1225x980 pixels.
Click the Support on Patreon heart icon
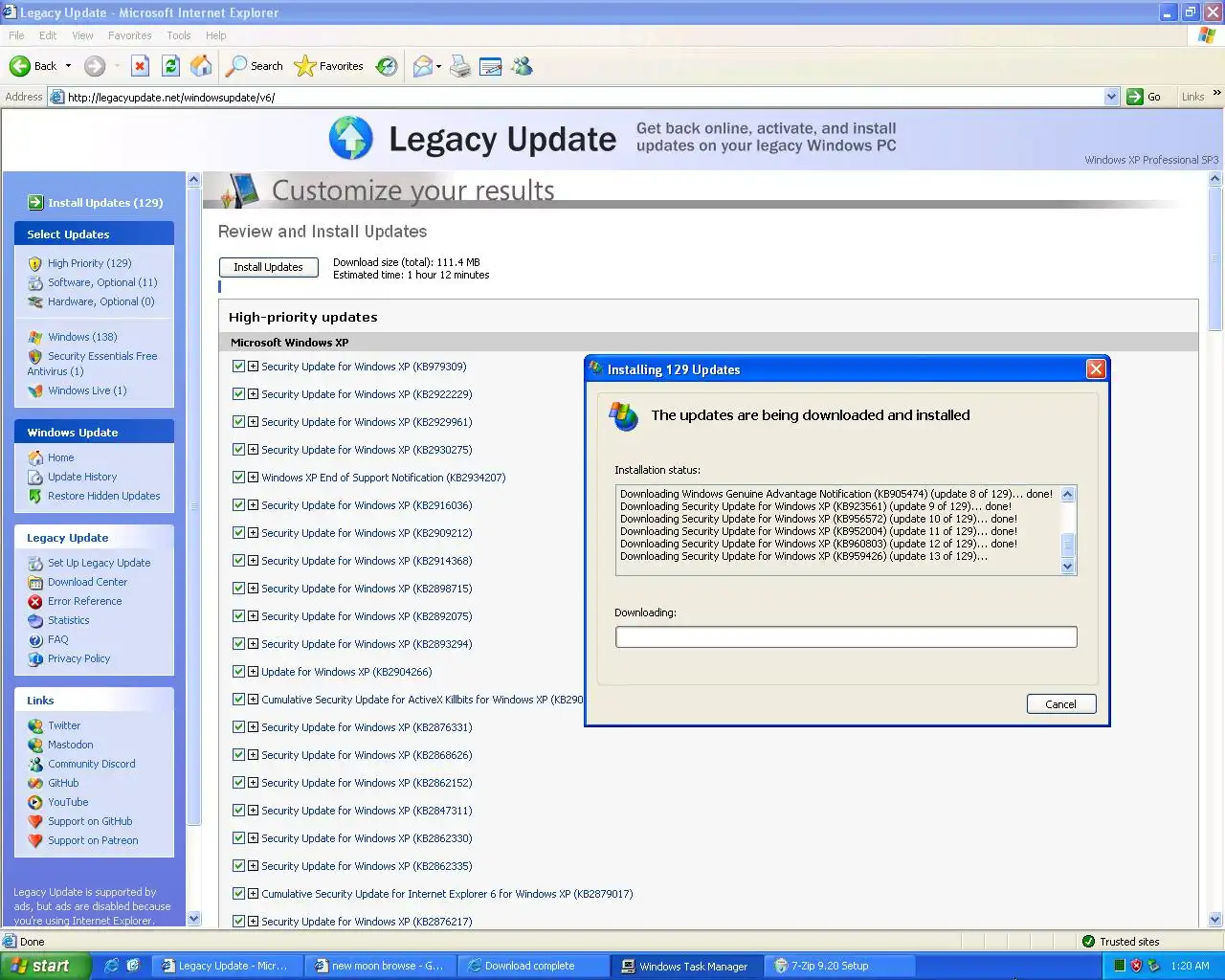point(35,840)
